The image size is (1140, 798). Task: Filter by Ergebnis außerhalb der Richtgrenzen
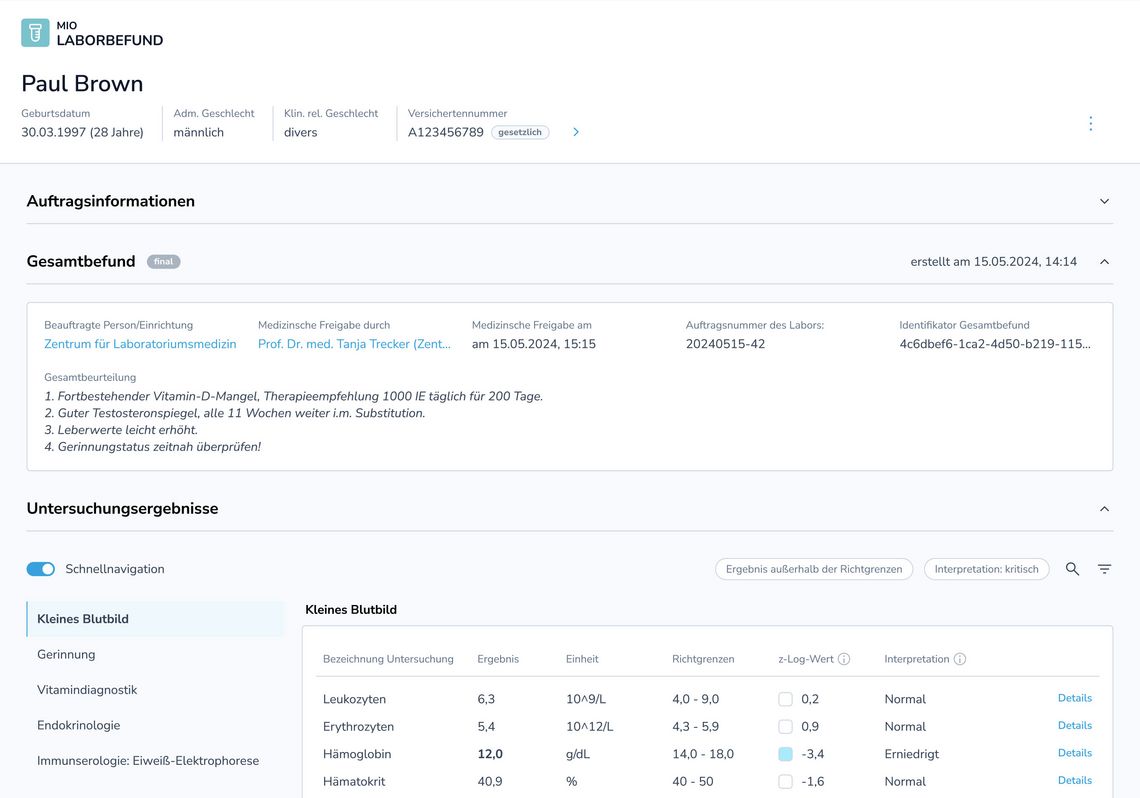(814, 569)
